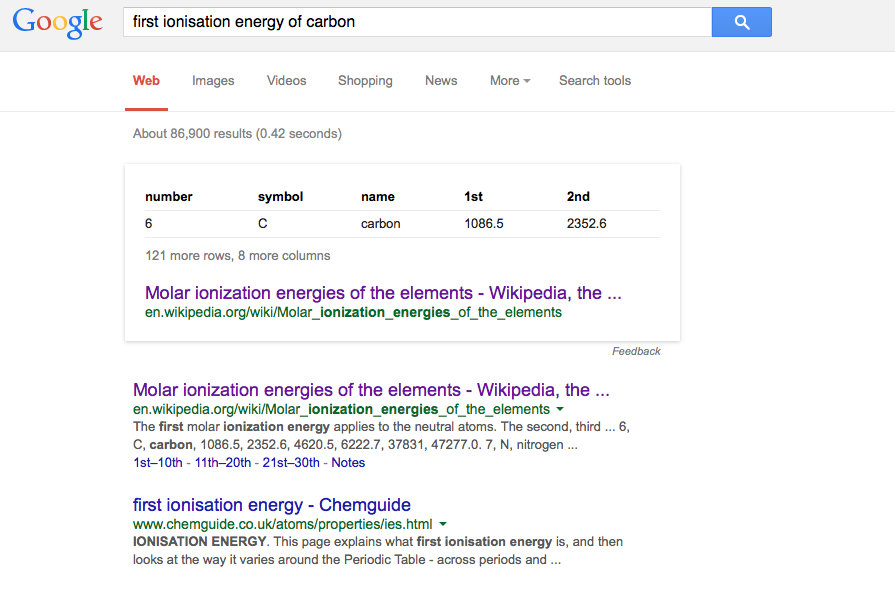Switch to the Shopping tab

pos(365,80)
